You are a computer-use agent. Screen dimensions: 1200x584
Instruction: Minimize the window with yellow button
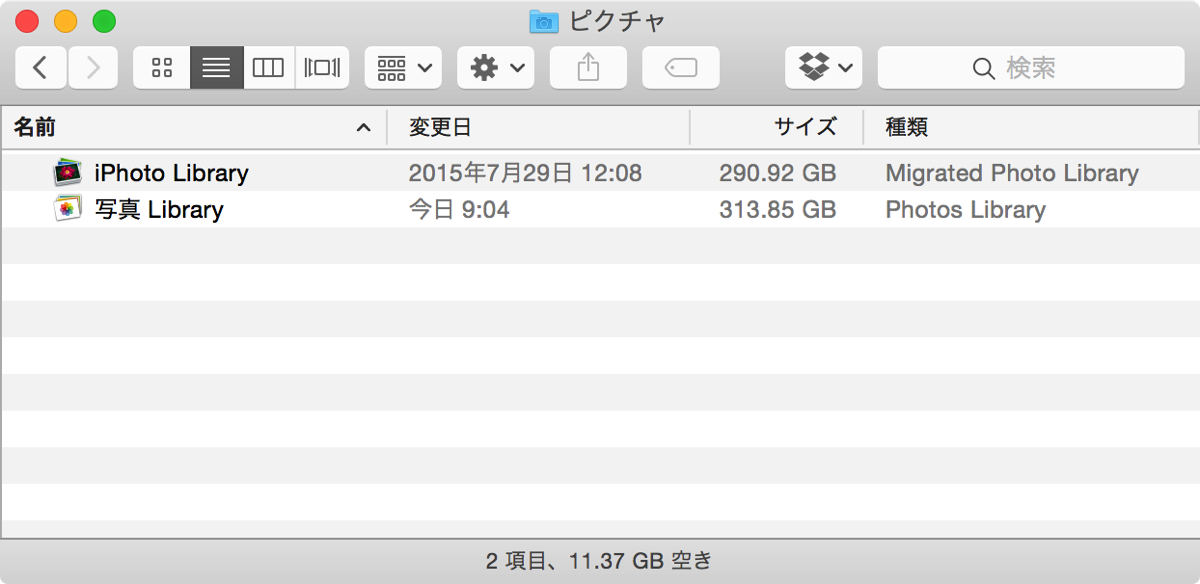(65, 20)
